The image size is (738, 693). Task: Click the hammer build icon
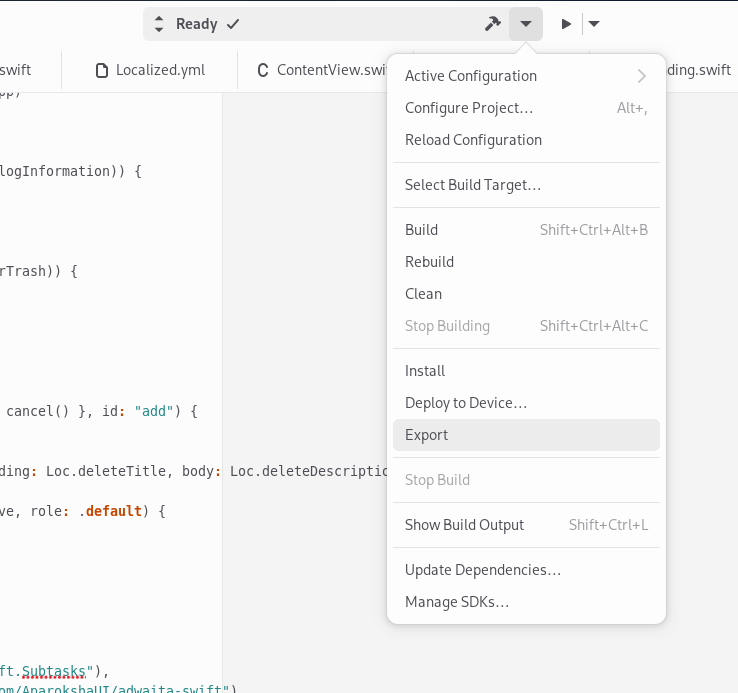point(492,24)
